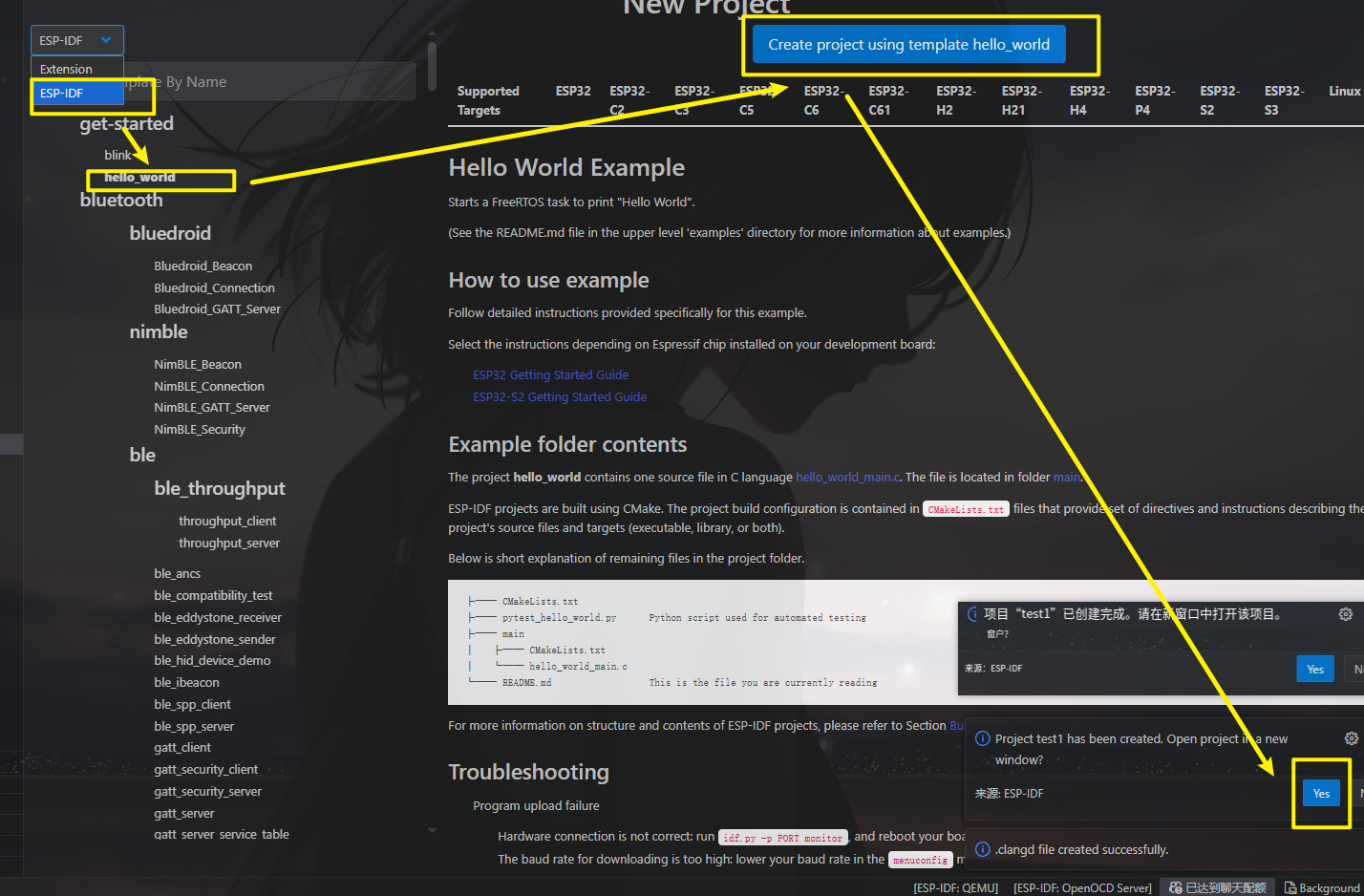This screenshot has width=1364, height=896.
Task: Click template list scroll-down arrow
Action: [x=432, y=831]
